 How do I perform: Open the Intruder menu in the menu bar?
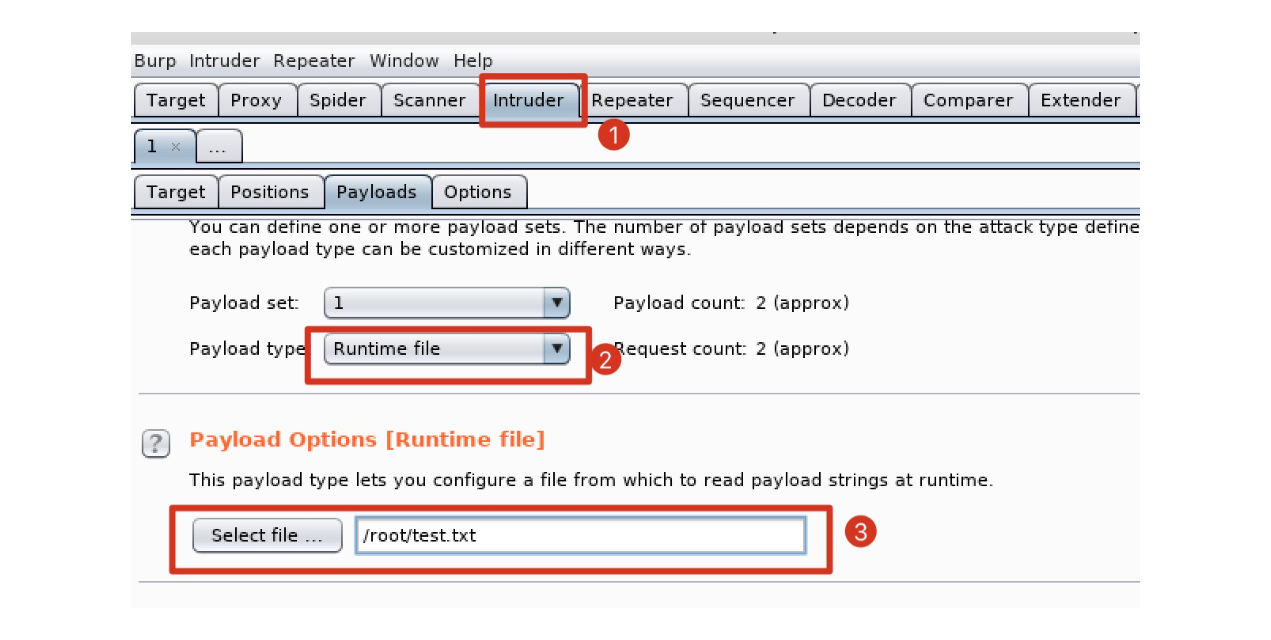[225, 61]
